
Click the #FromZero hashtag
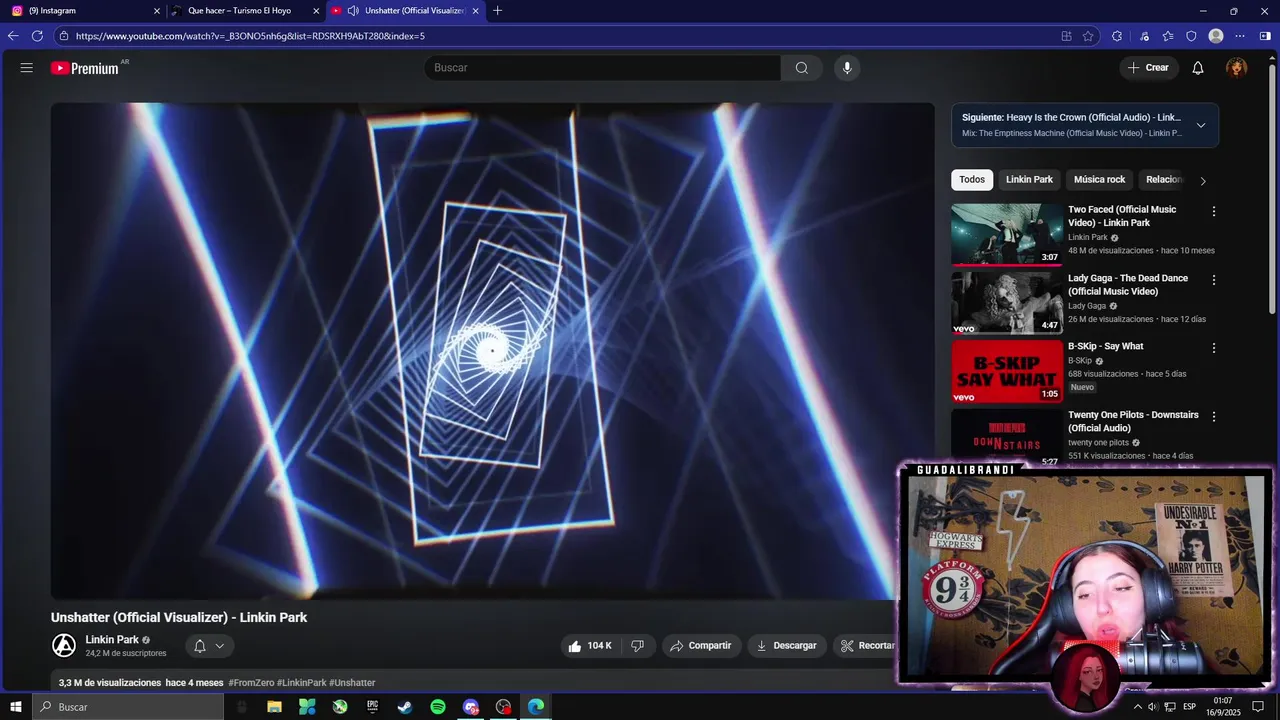point(251,683)
